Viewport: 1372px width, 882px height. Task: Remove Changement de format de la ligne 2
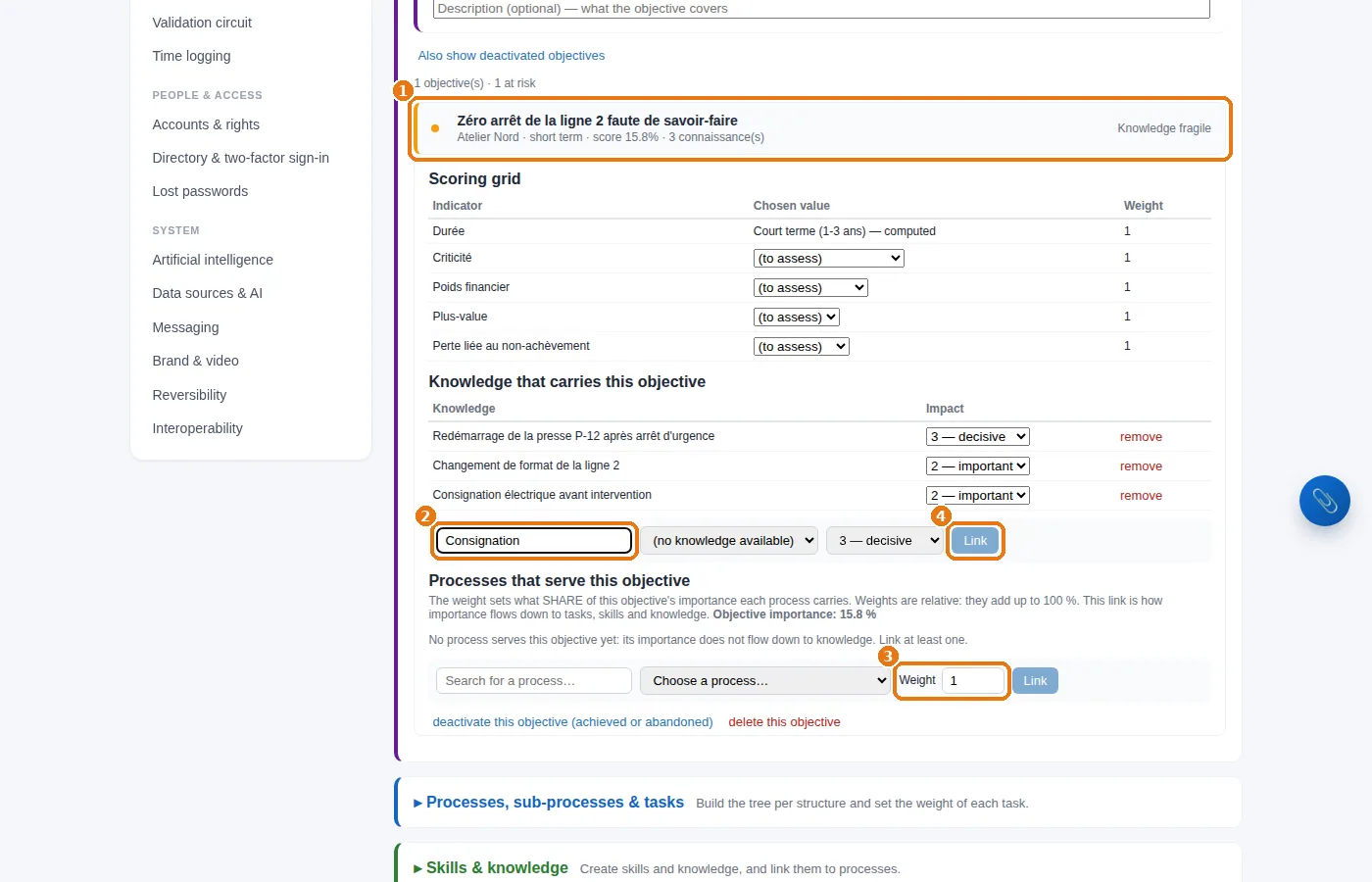click(x=1141, y=466)
